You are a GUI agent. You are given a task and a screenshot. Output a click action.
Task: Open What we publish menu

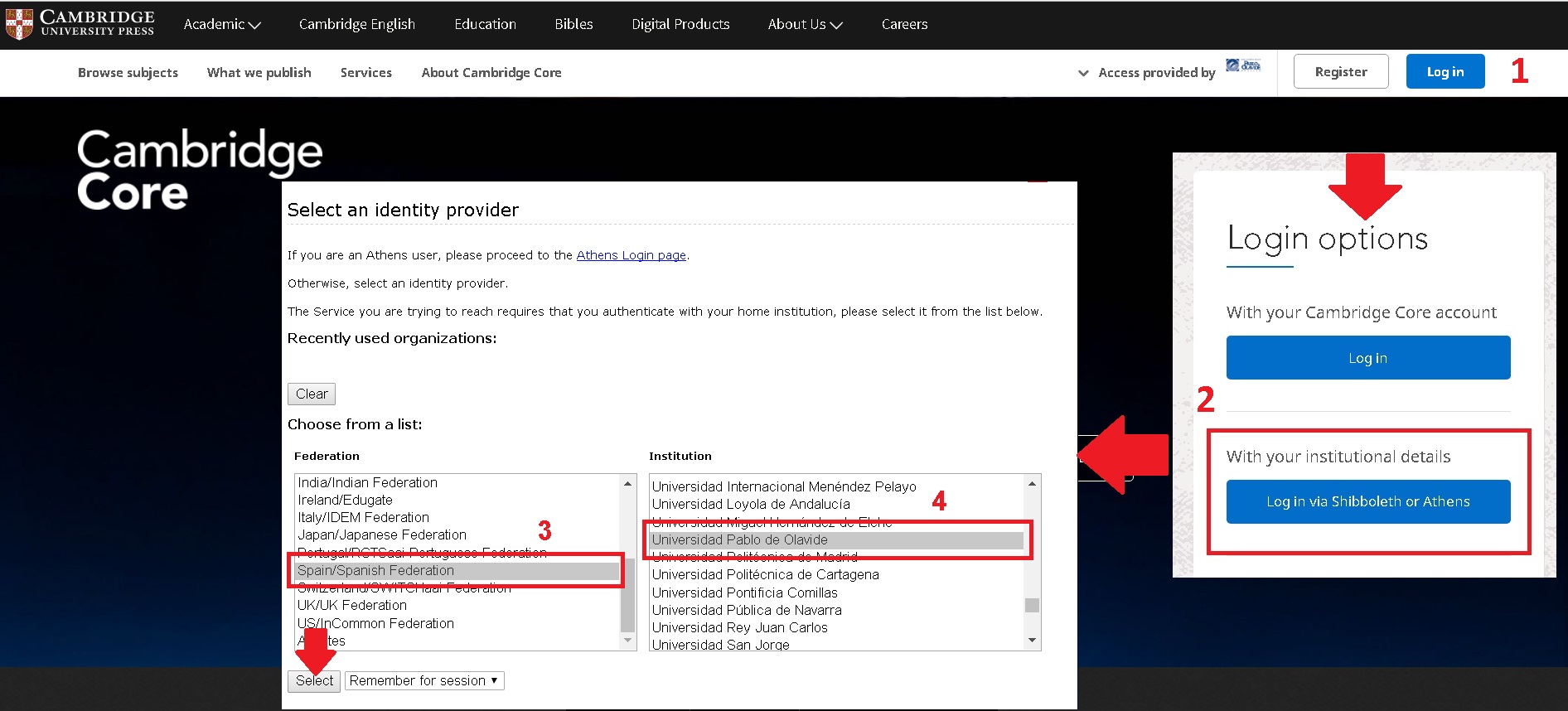point(259,73)
